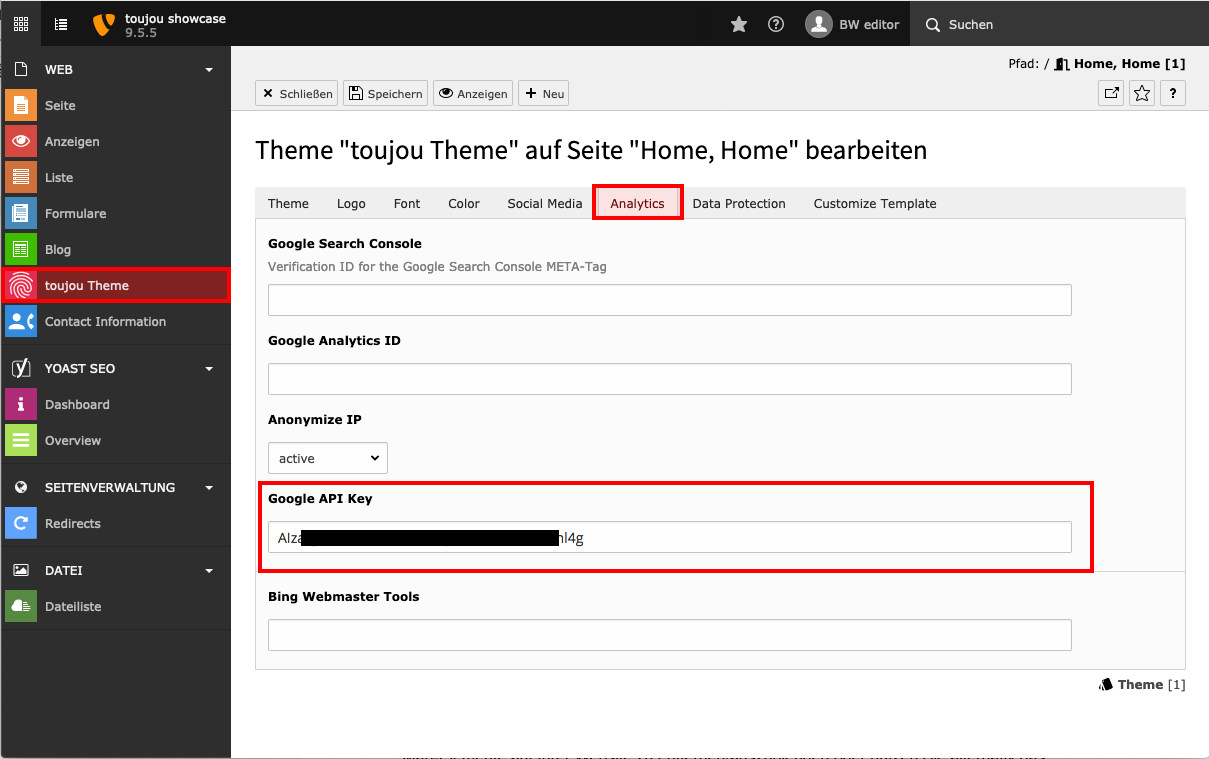The height and width of the screenshot is (759, 1209).
Task: Click the Google Analytics ID input field
Action: (x=669, y=379)
